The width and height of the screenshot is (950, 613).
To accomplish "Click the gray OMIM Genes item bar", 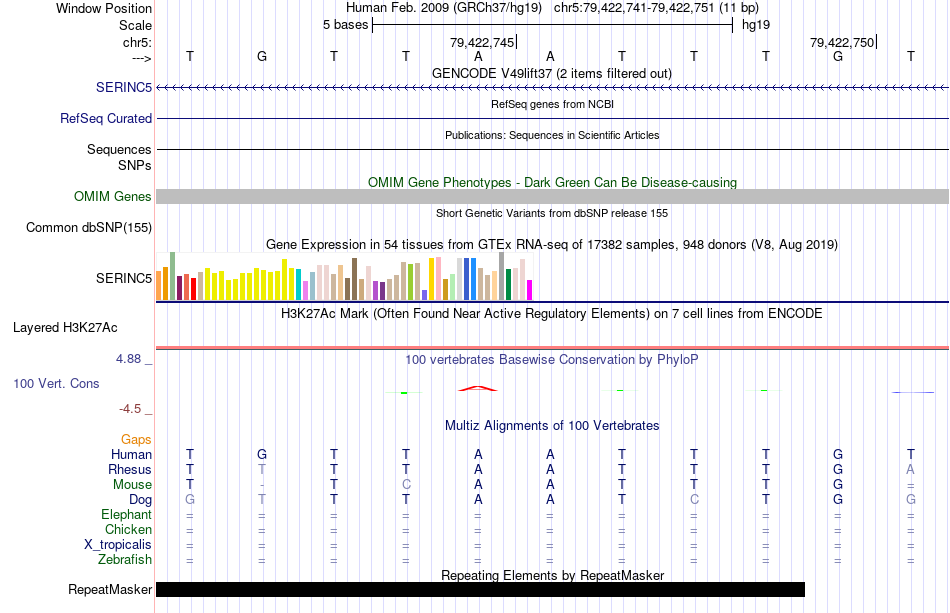I will [553, 196].
